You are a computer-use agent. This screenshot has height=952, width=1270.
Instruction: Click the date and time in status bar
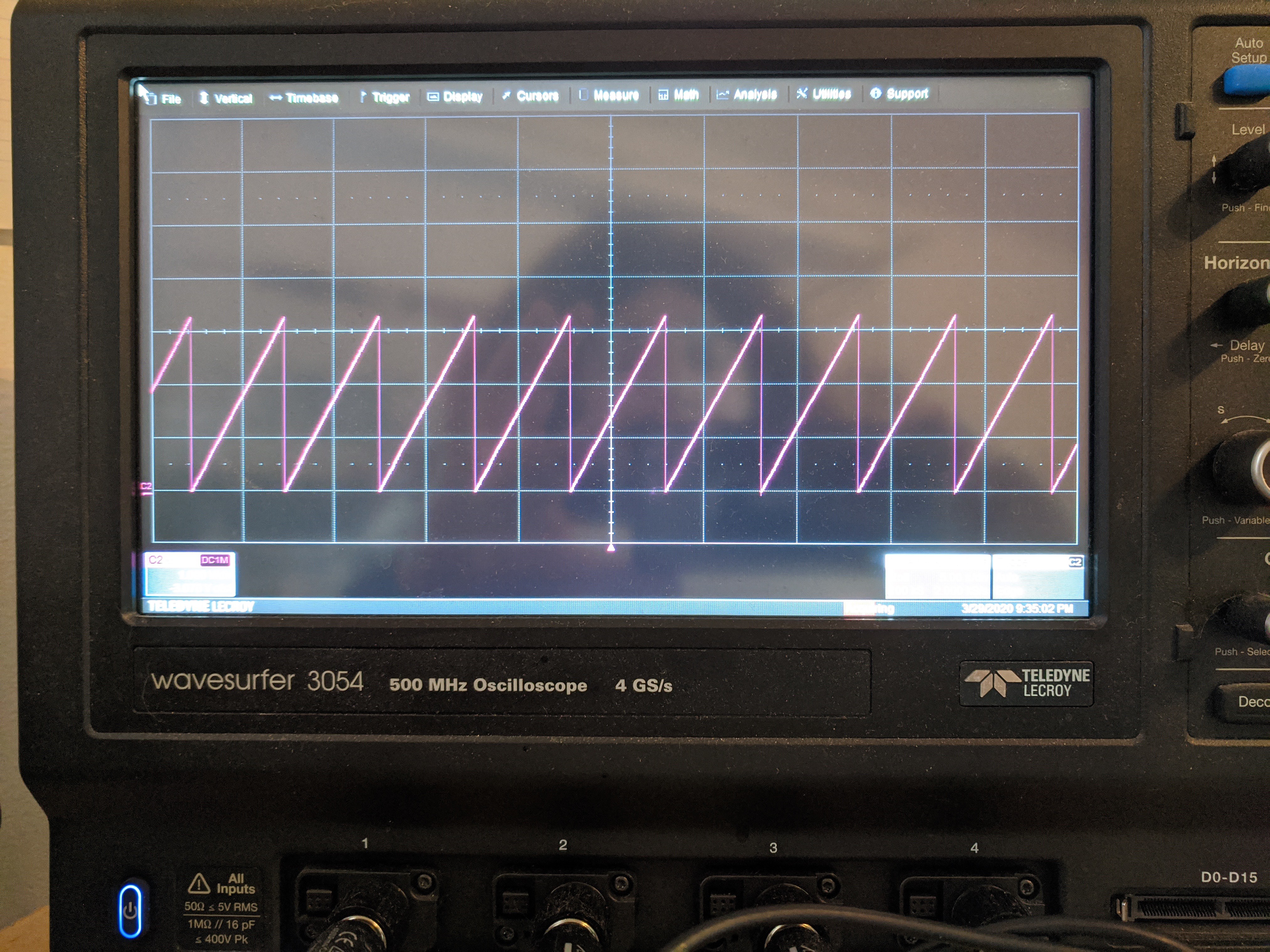coord(1017,608)
